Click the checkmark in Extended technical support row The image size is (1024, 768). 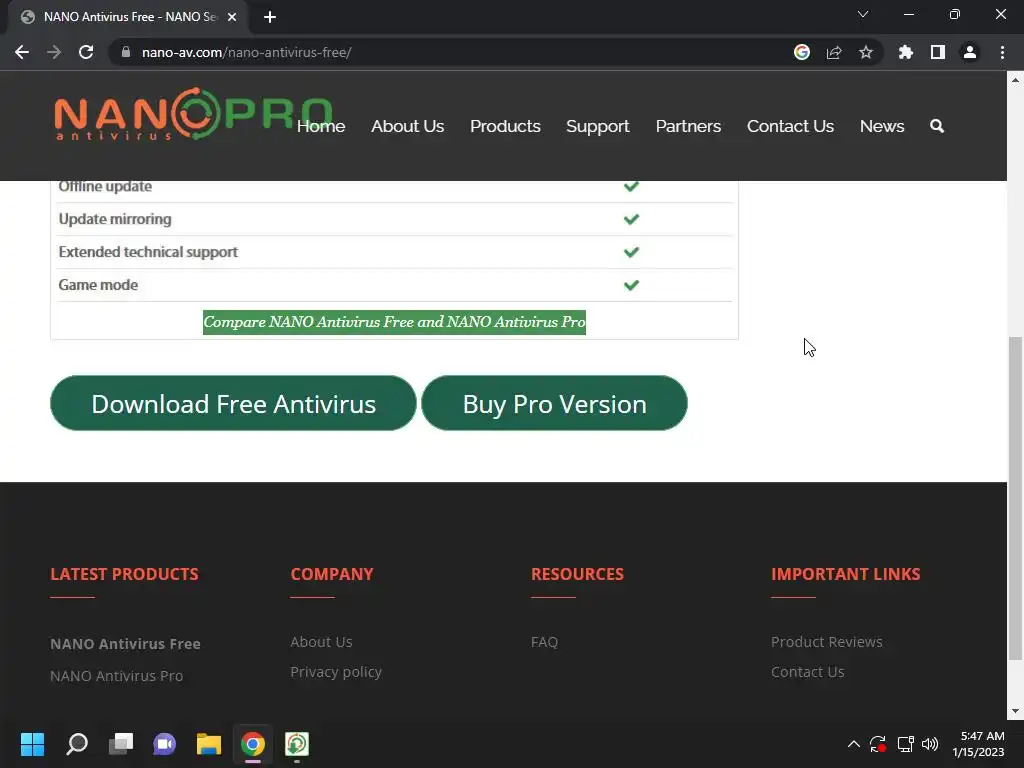click(x=632, y=252)
